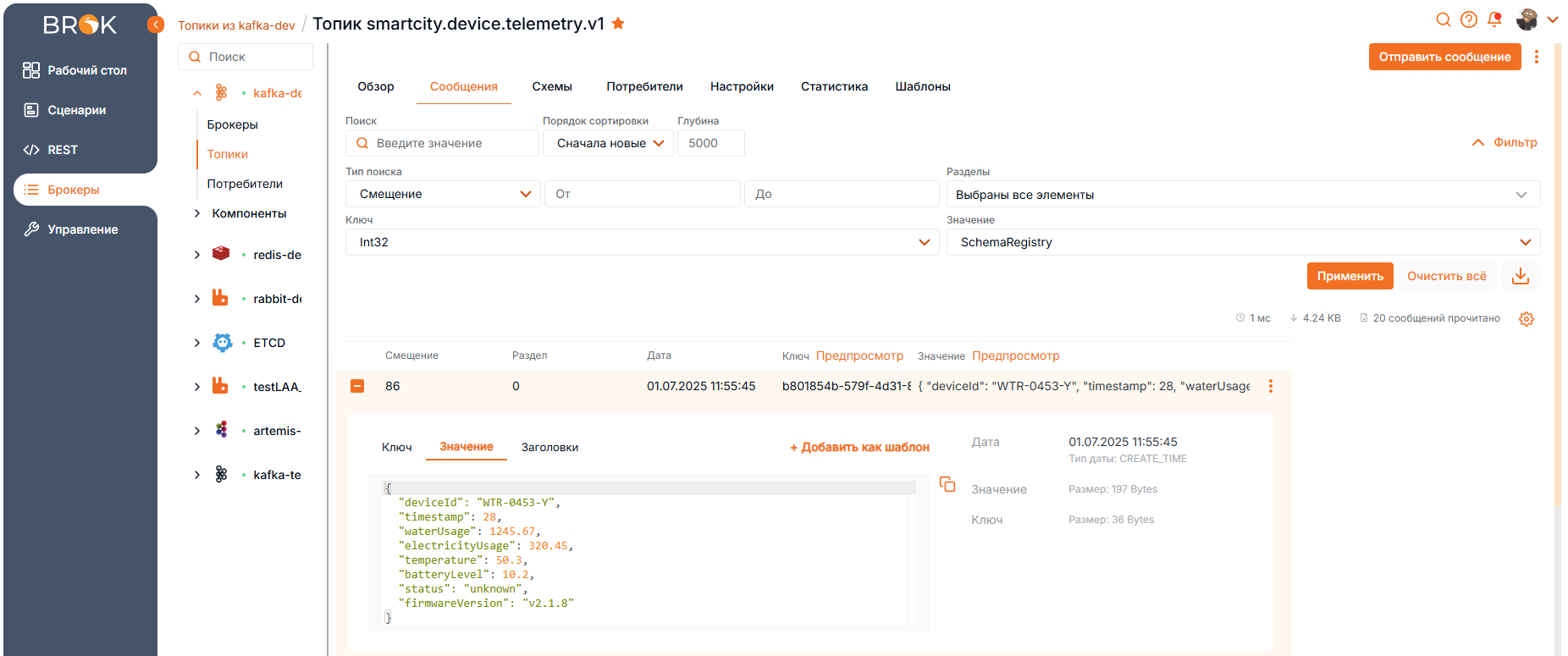The image size is (1568, 656).
Task: Open table settings gear icon
Action: pos(1527,319)
